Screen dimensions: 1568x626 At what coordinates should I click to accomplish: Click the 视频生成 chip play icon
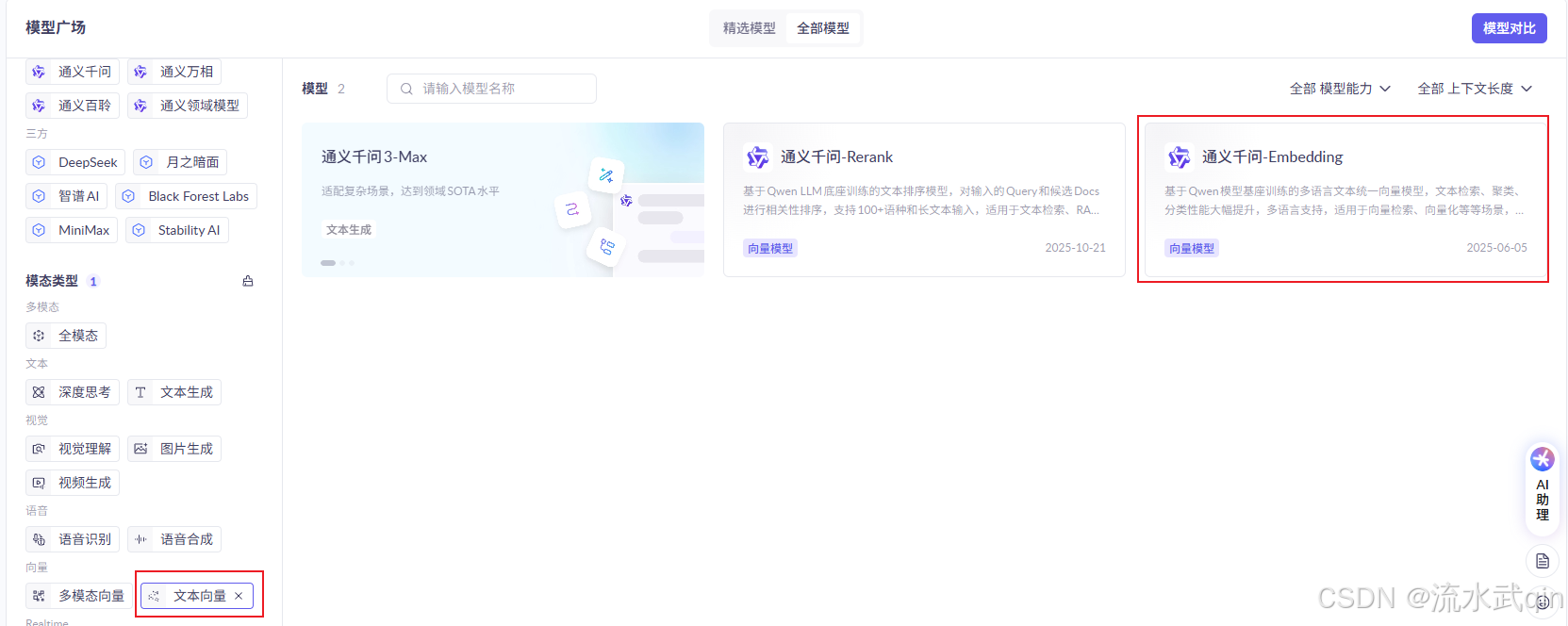click(x=39, y=483)
